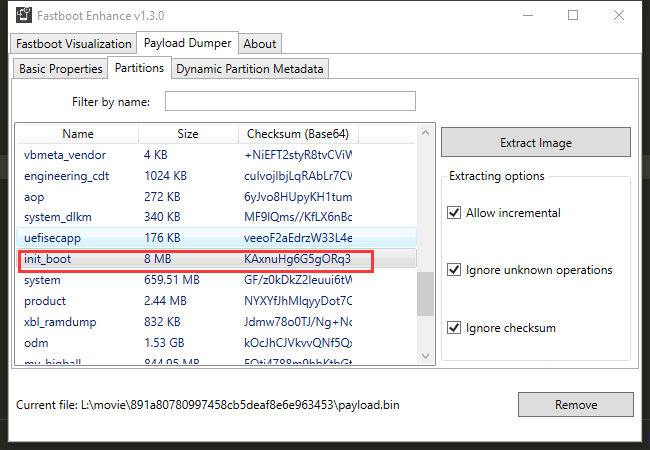Select the vbmeta_vendor partition row
The height and width of the screenshot is (450, 650).
pyautogui.click(x=216, y=155)
